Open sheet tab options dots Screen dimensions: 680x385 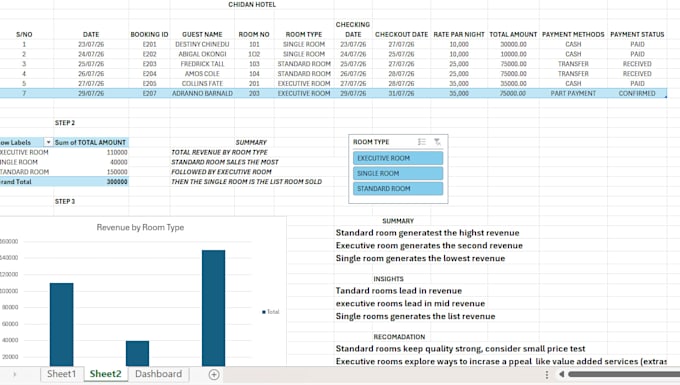547,374
